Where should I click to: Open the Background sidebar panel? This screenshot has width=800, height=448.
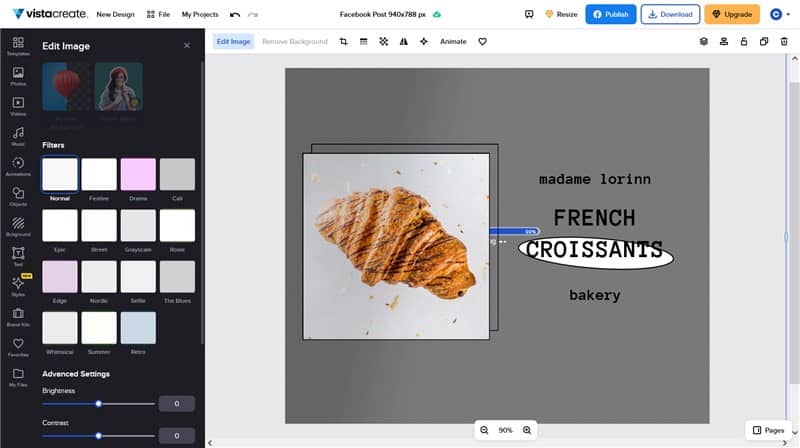click(x=18, y=227)
